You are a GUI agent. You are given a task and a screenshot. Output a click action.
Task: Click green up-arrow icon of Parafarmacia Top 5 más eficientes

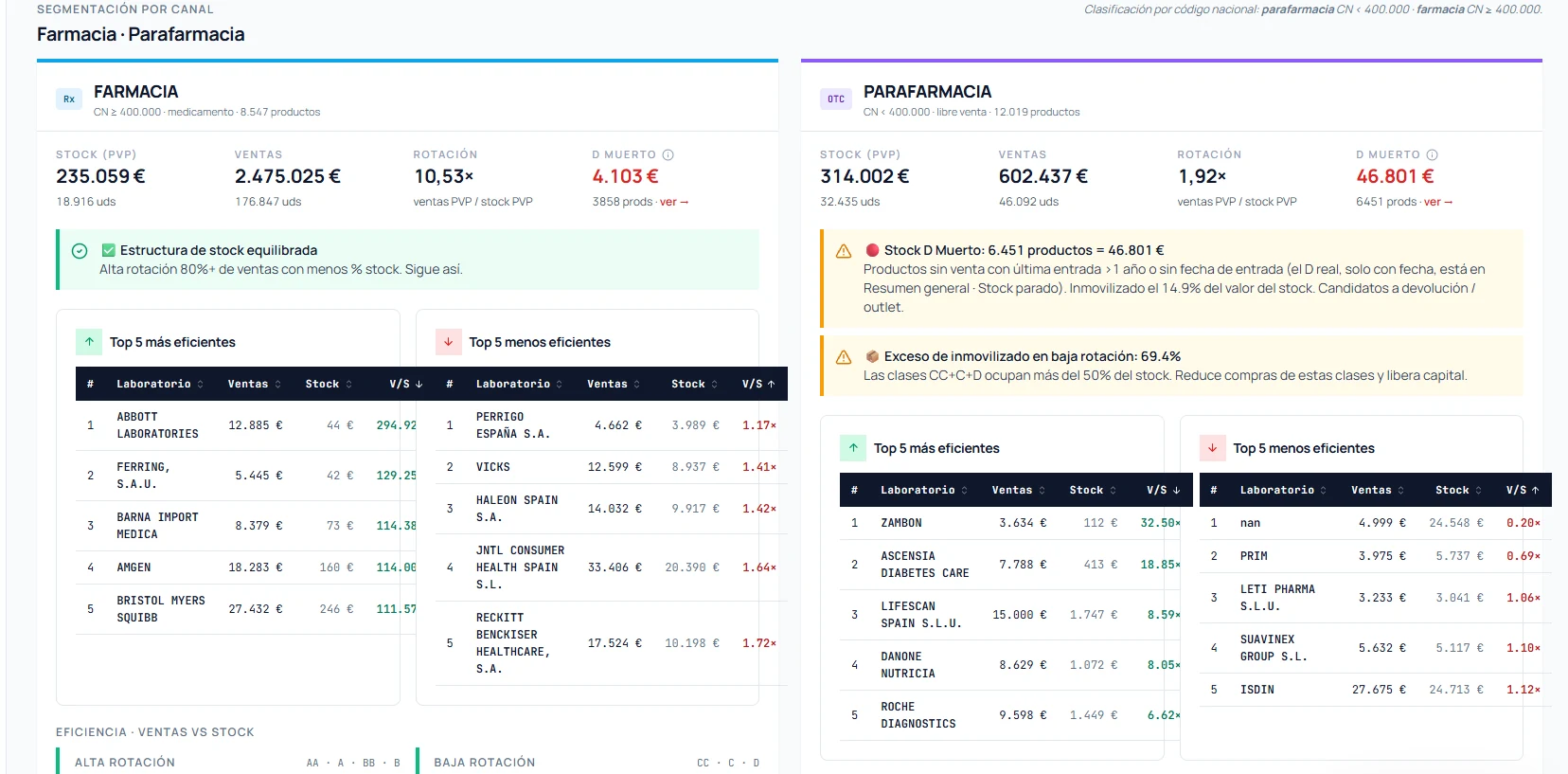pos(853,448)
